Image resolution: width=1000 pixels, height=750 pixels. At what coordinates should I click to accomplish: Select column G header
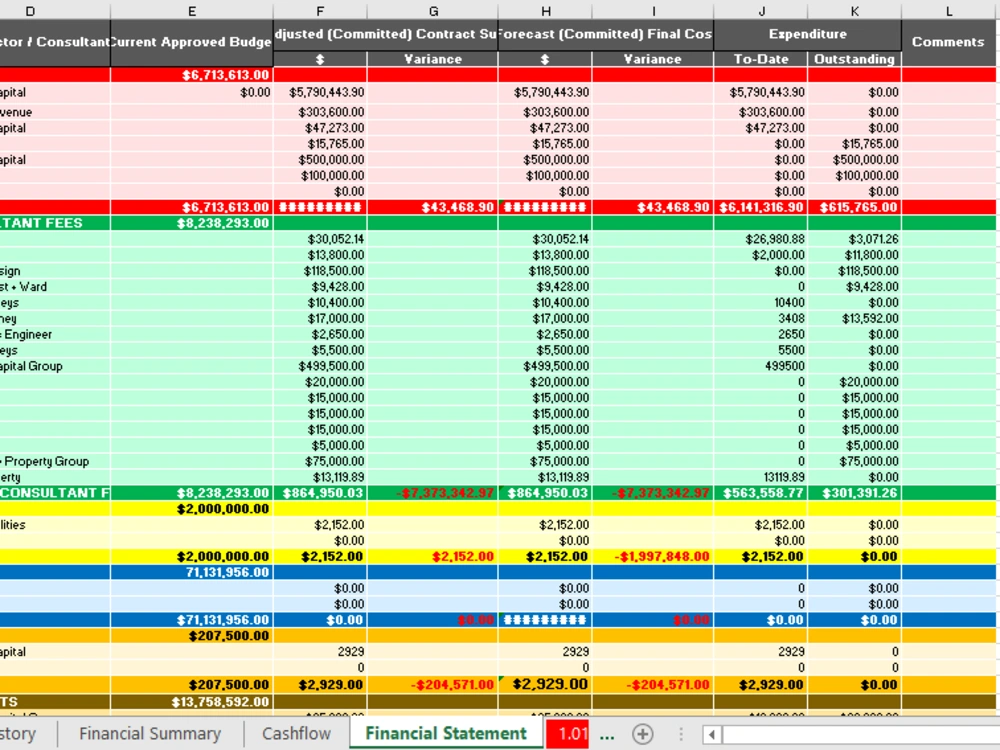433,11
